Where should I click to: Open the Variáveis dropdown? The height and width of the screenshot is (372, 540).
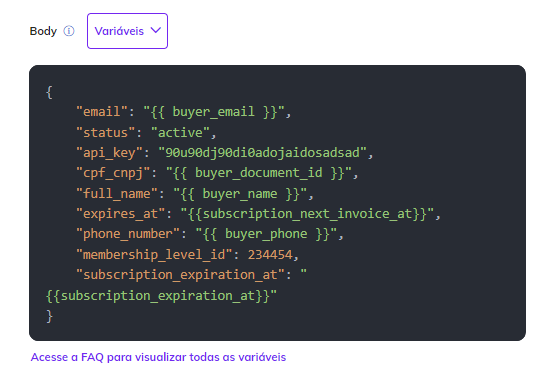[x=127, y=31]
